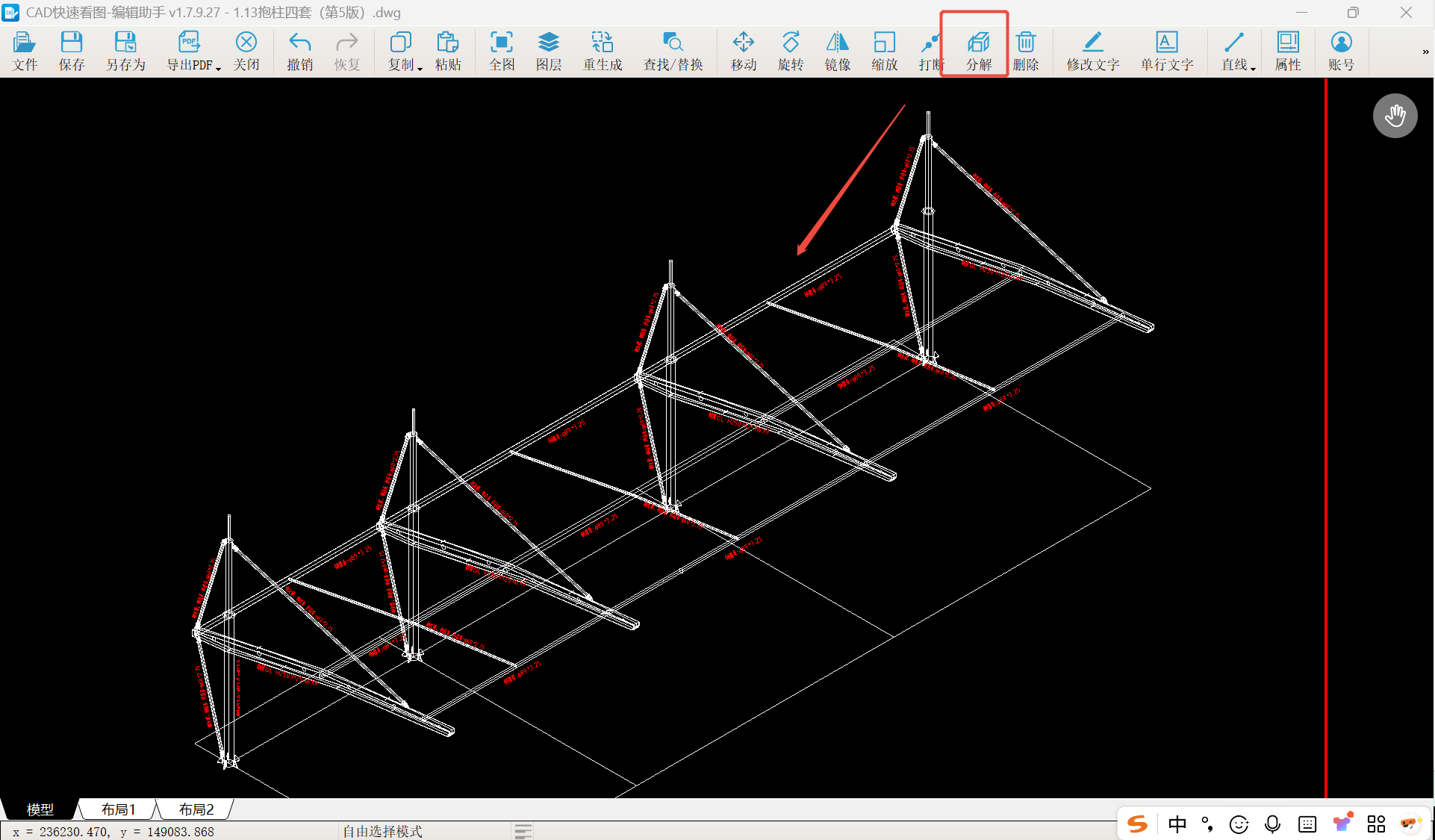Image resolution: width=1435 pixels, height=840 pixels.
Task: Expand the 复制 (Copy) dropdown arrow
Action: point(420,68)
